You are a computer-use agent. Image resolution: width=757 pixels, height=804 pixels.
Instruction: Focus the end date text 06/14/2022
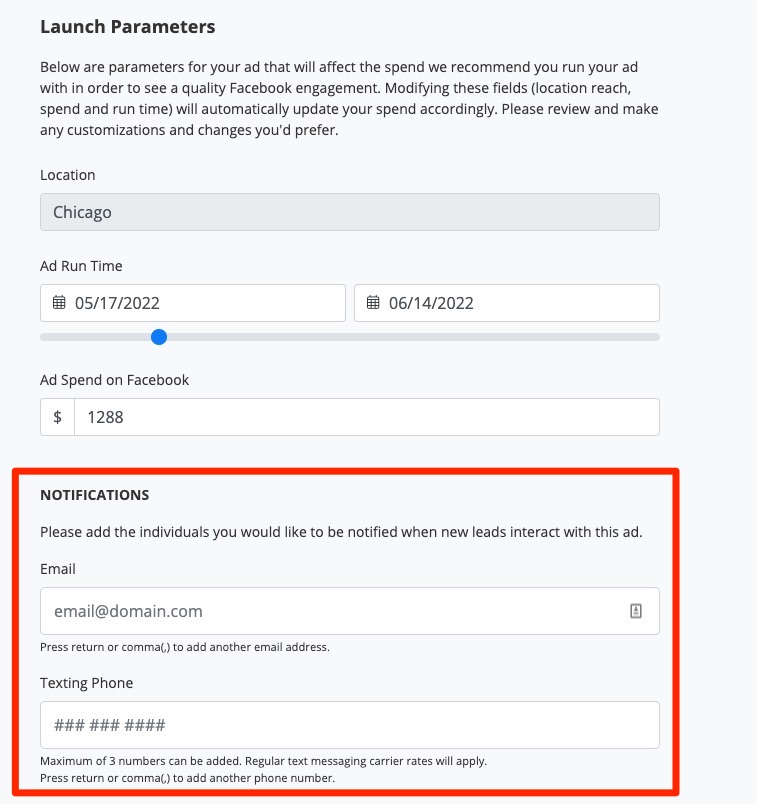point(431,303)
